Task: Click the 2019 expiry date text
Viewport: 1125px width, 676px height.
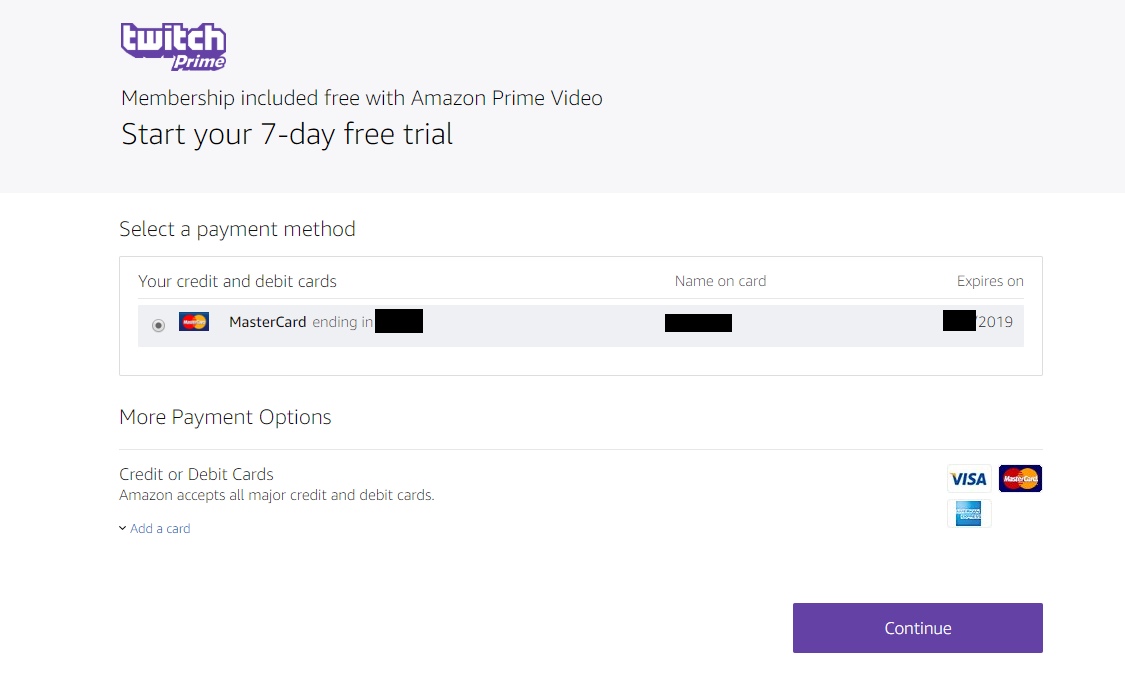Action: click(x=995, y=322)
